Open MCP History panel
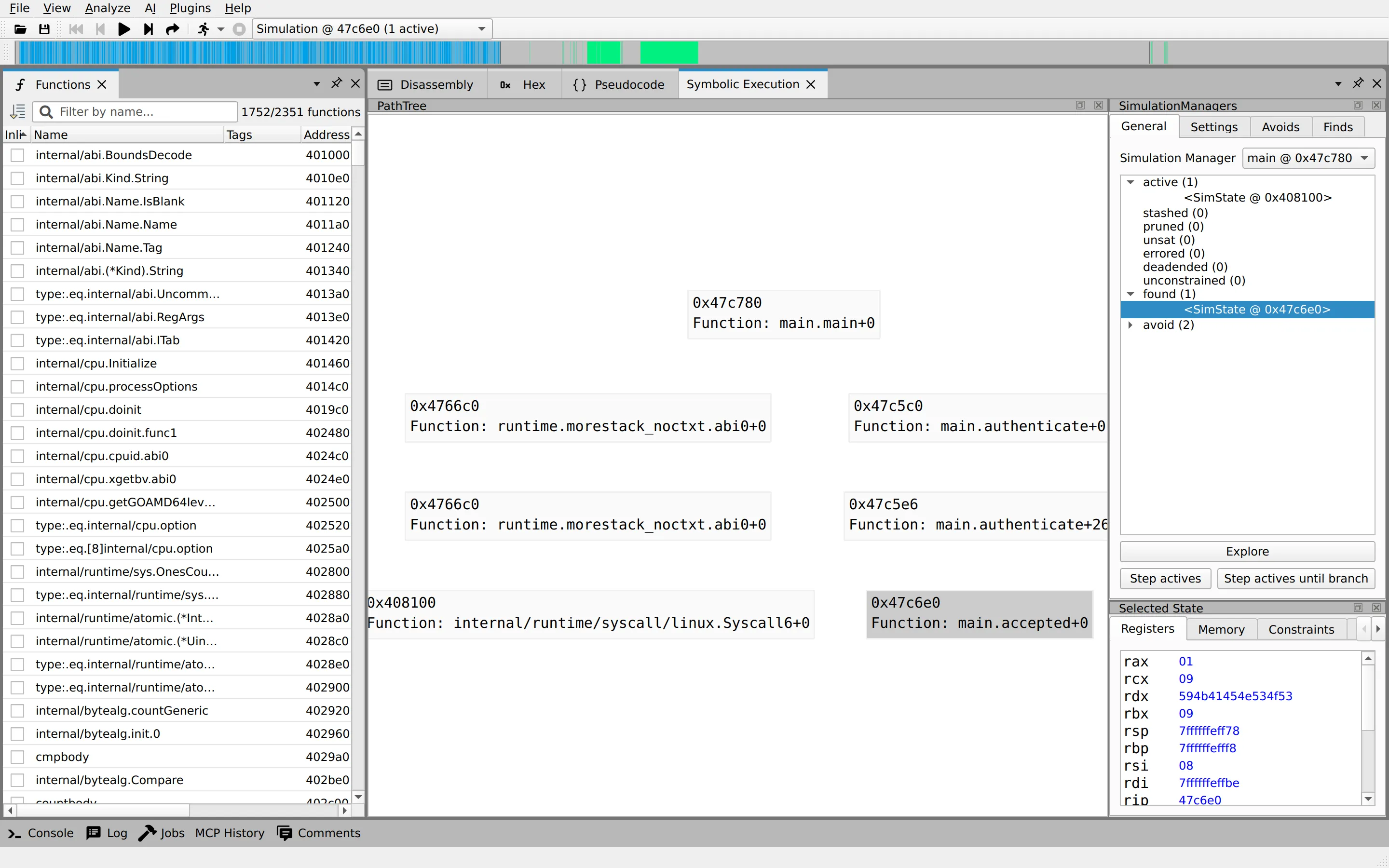 click(x=230, y=833)
